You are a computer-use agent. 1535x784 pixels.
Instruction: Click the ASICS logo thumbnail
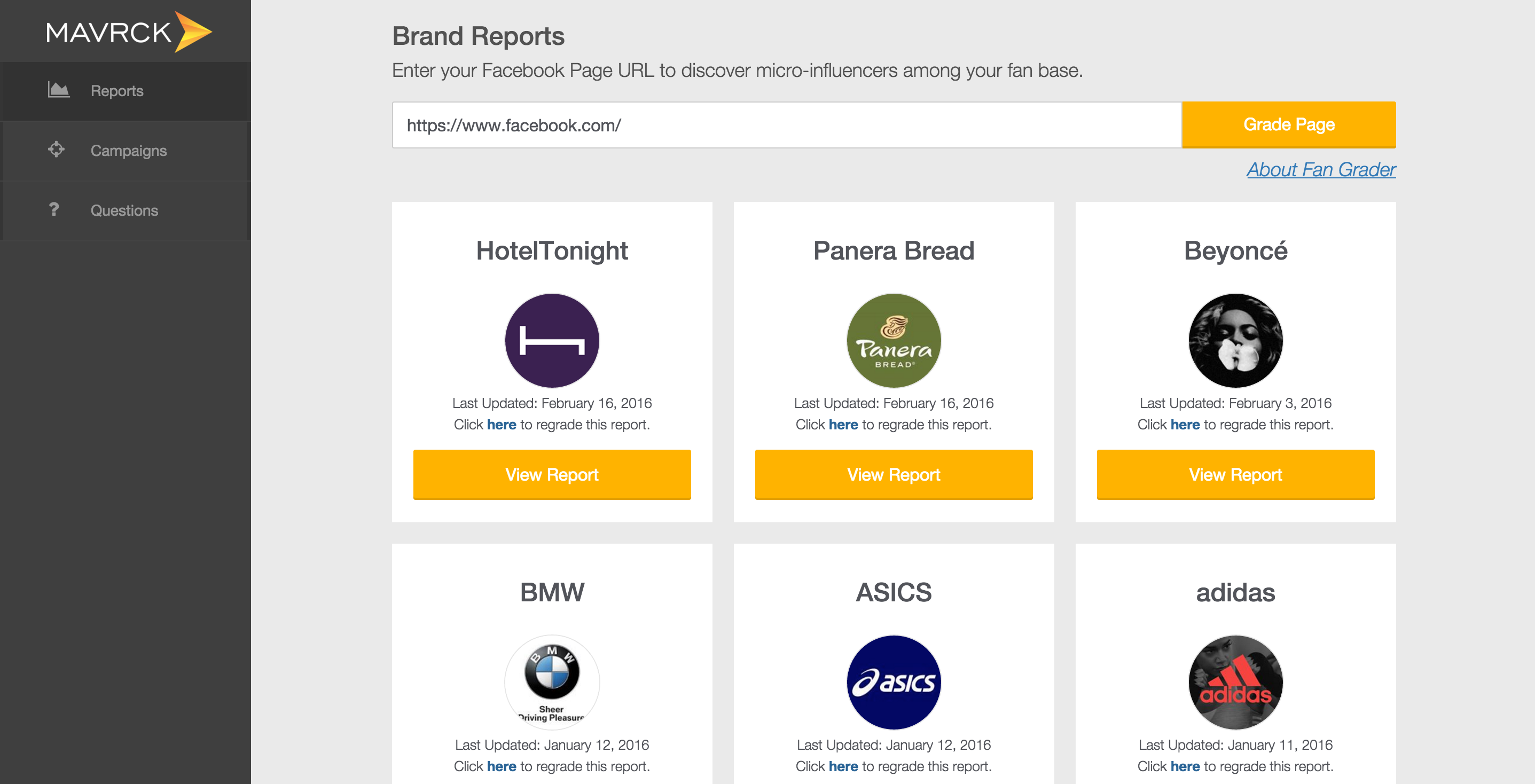click(893, 681)
